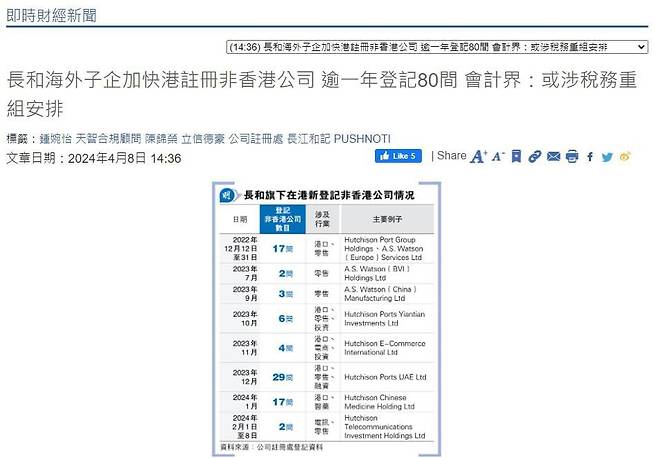Click the article headline about 長和海外子企
Image resolution: width=658 pixels, height=458 pixels.
pos(322,94)
